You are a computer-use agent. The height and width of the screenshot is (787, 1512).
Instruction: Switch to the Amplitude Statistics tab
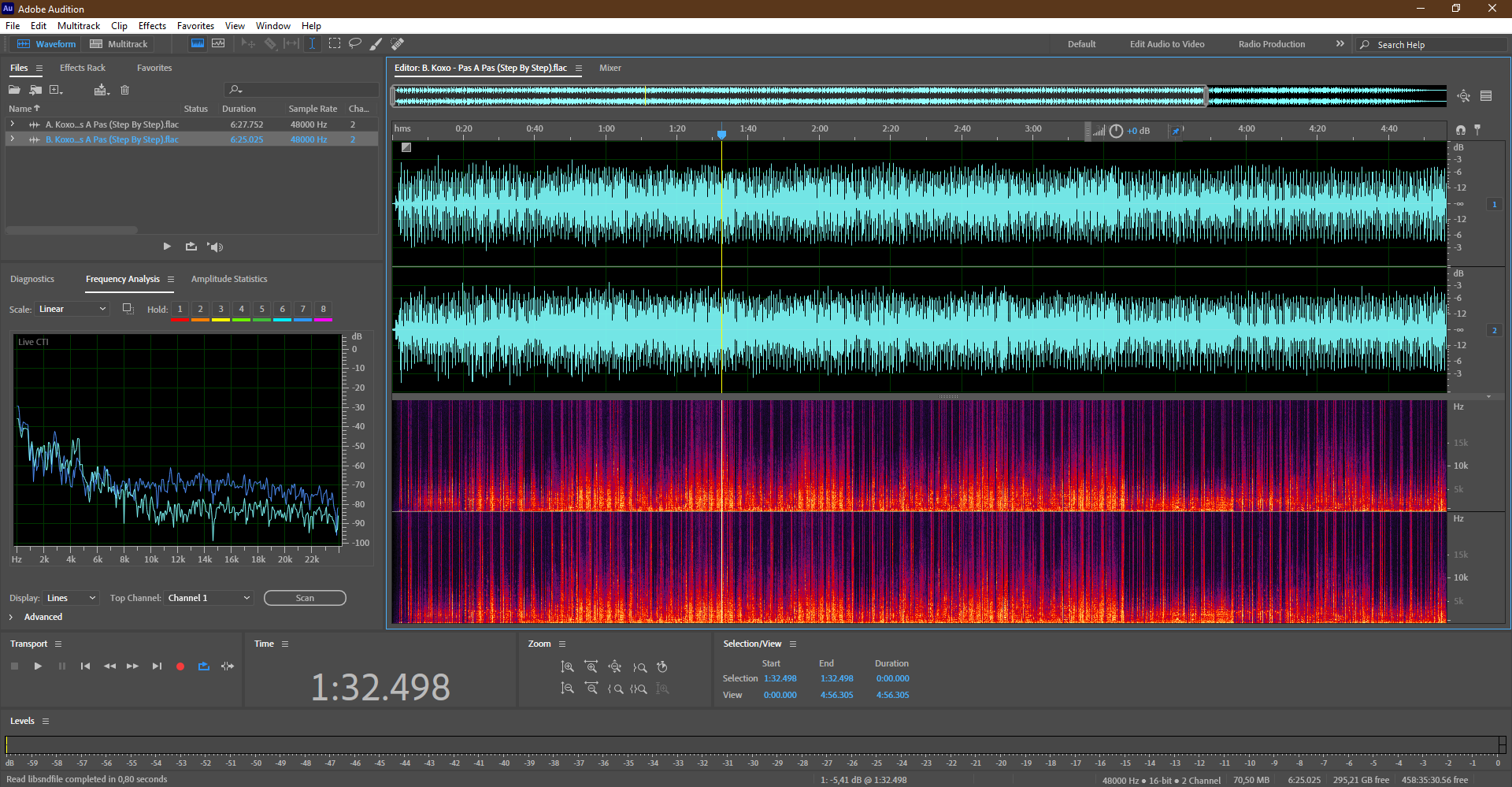pos(229,279)
